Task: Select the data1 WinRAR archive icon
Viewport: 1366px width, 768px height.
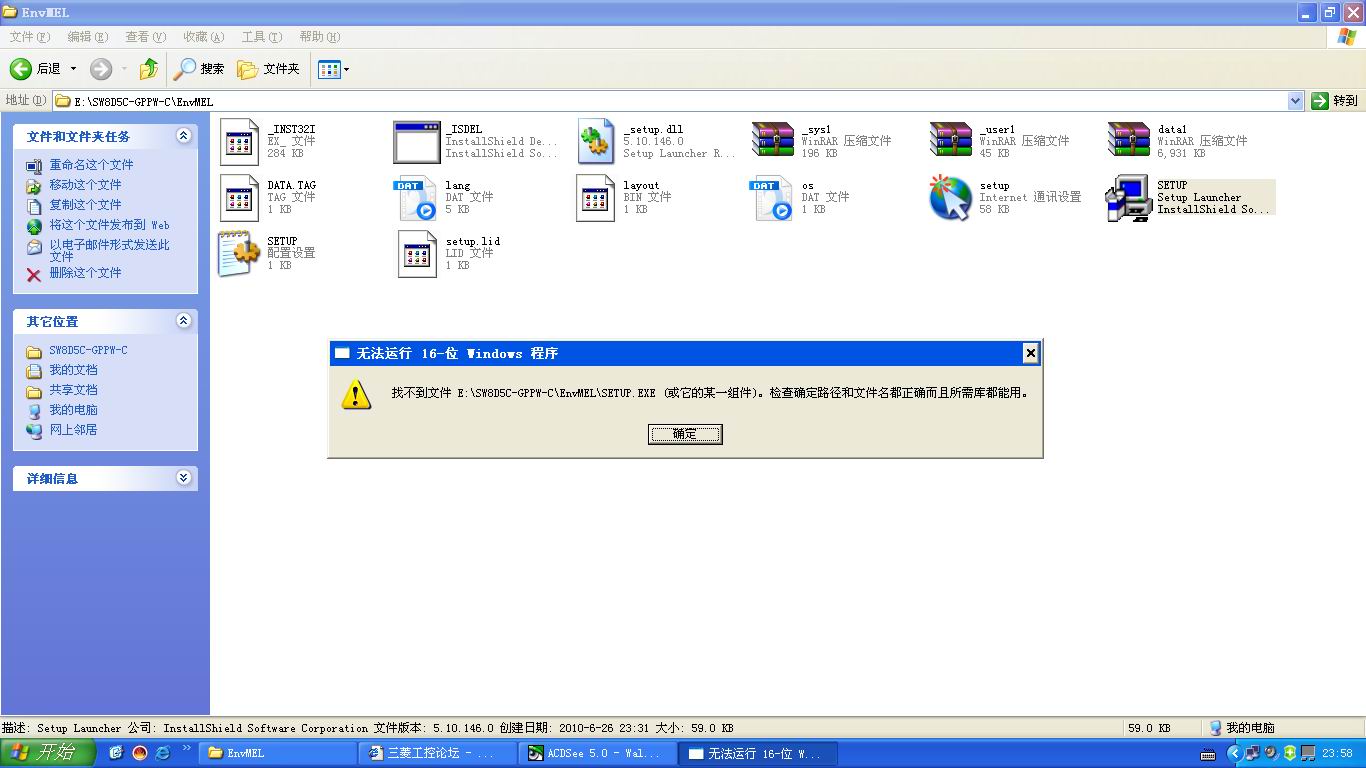Action: 1129,141
